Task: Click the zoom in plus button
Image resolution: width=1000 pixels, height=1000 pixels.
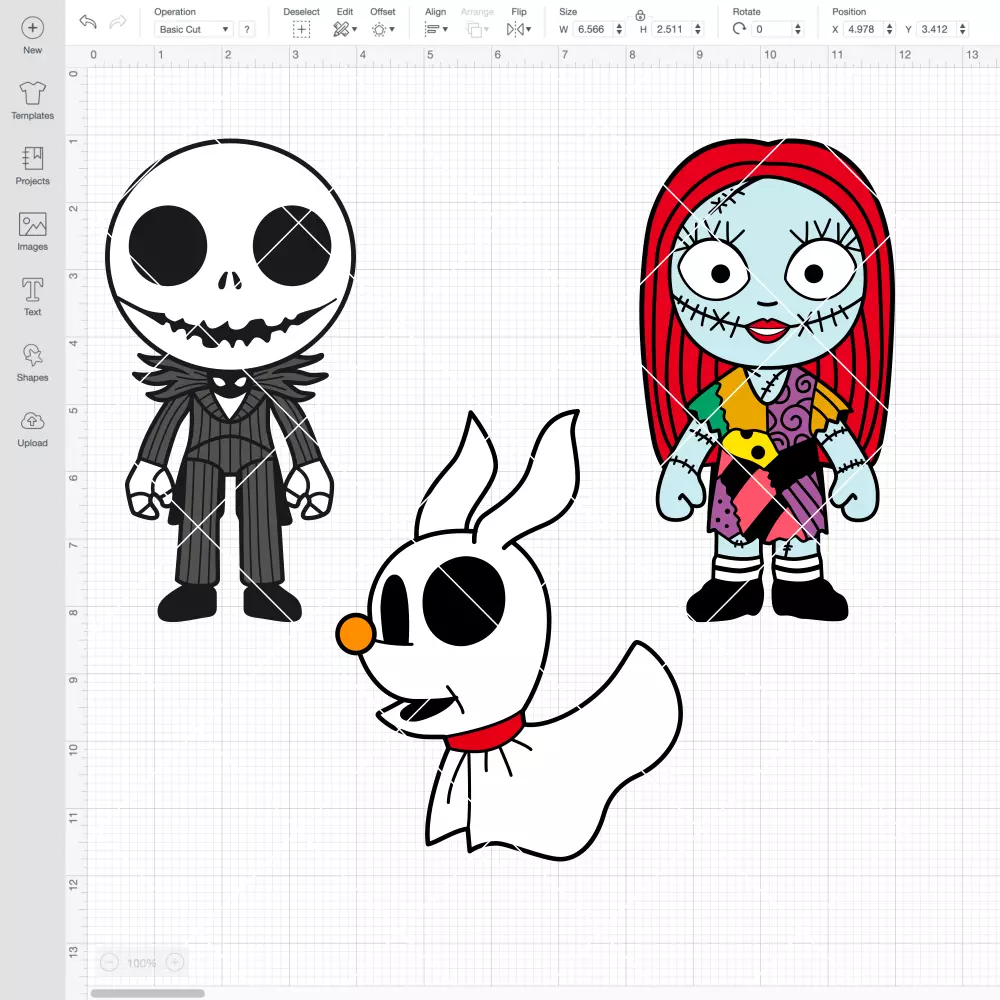Action: point(175,962)
